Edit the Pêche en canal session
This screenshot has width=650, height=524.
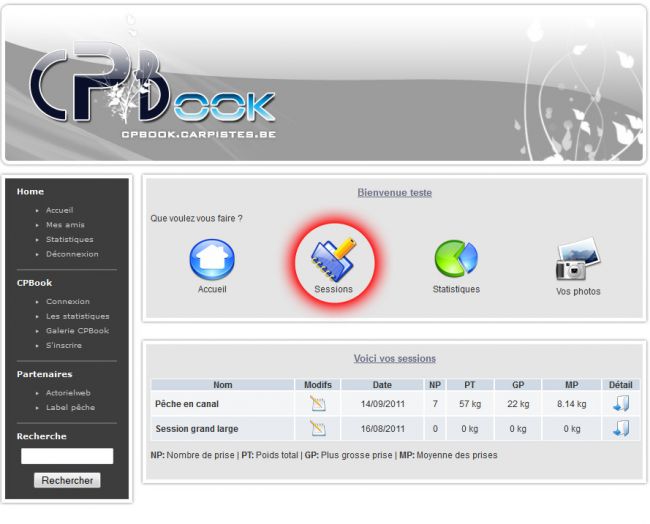click(x=318, y=403)
